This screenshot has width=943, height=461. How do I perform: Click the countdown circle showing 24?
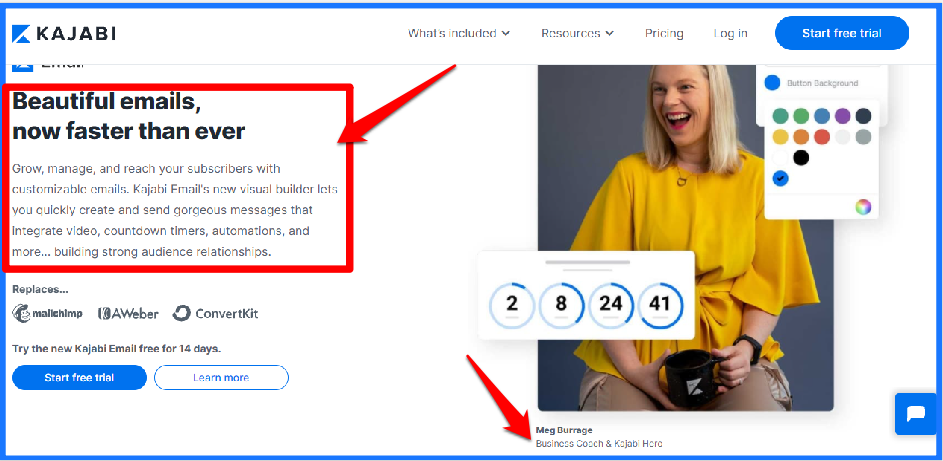[610, 305]
